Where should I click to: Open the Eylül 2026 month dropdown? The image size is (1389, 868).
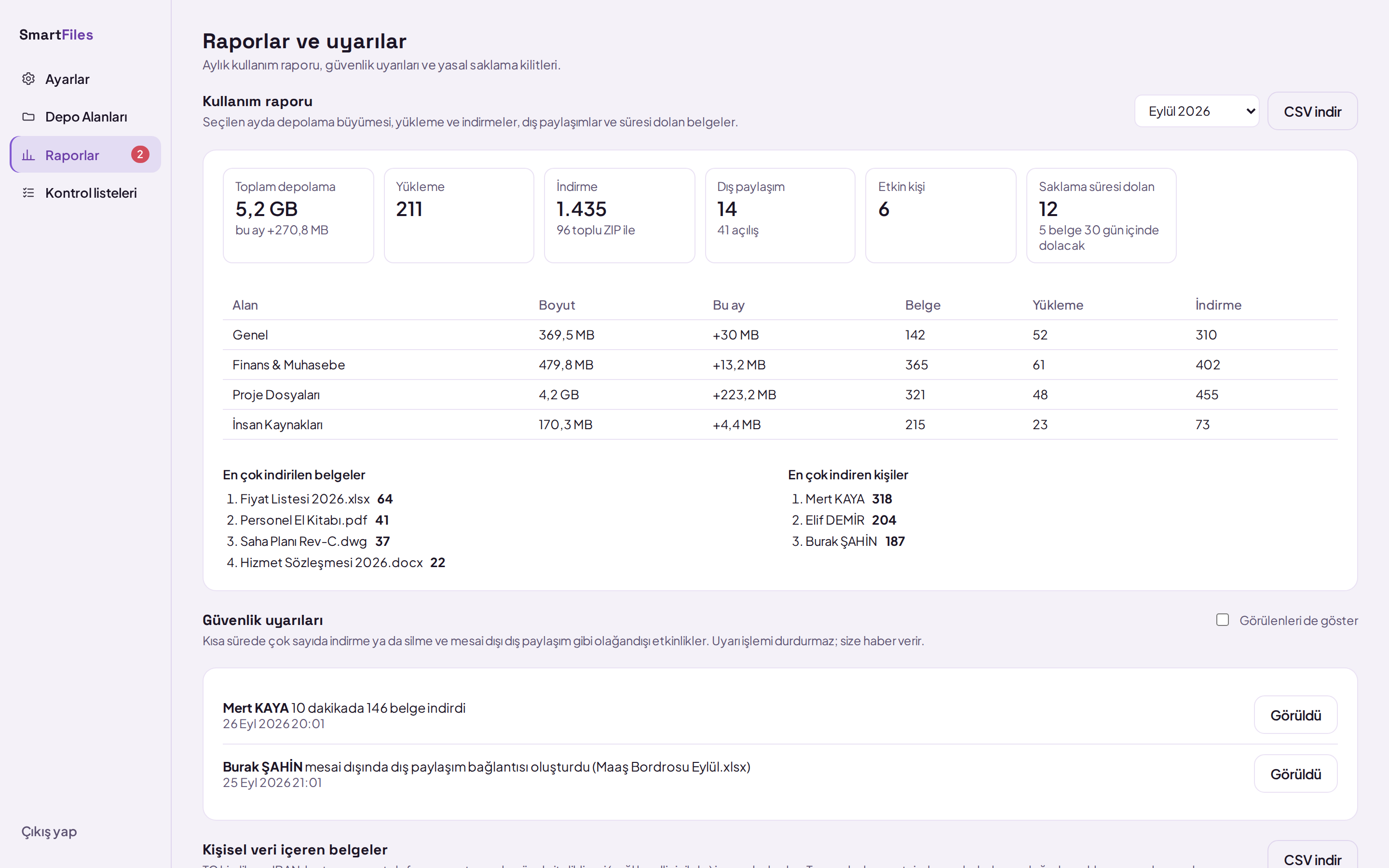[x=1197, y=111]
